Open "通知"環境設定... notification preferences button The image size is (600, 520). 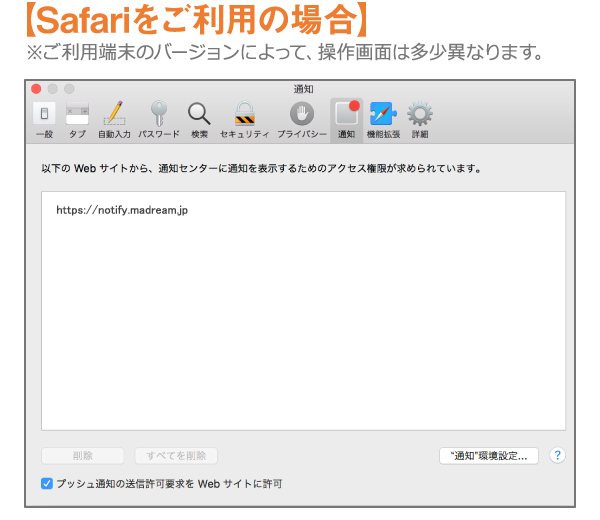[x=489, y=456]
